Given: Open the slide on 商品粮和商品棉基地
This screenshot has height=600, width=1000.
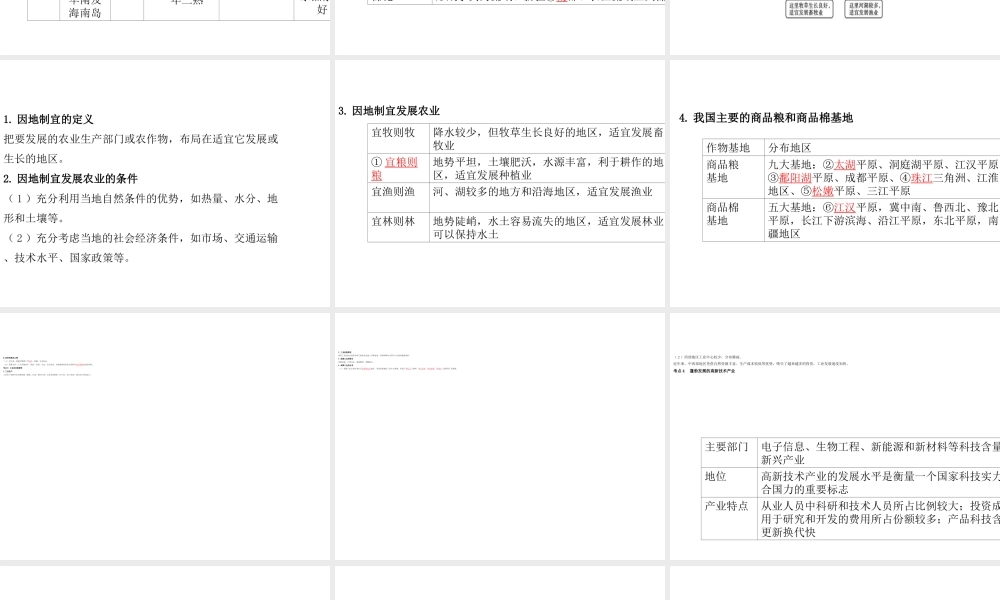Looking at the screenshot, I should point(835,183).
